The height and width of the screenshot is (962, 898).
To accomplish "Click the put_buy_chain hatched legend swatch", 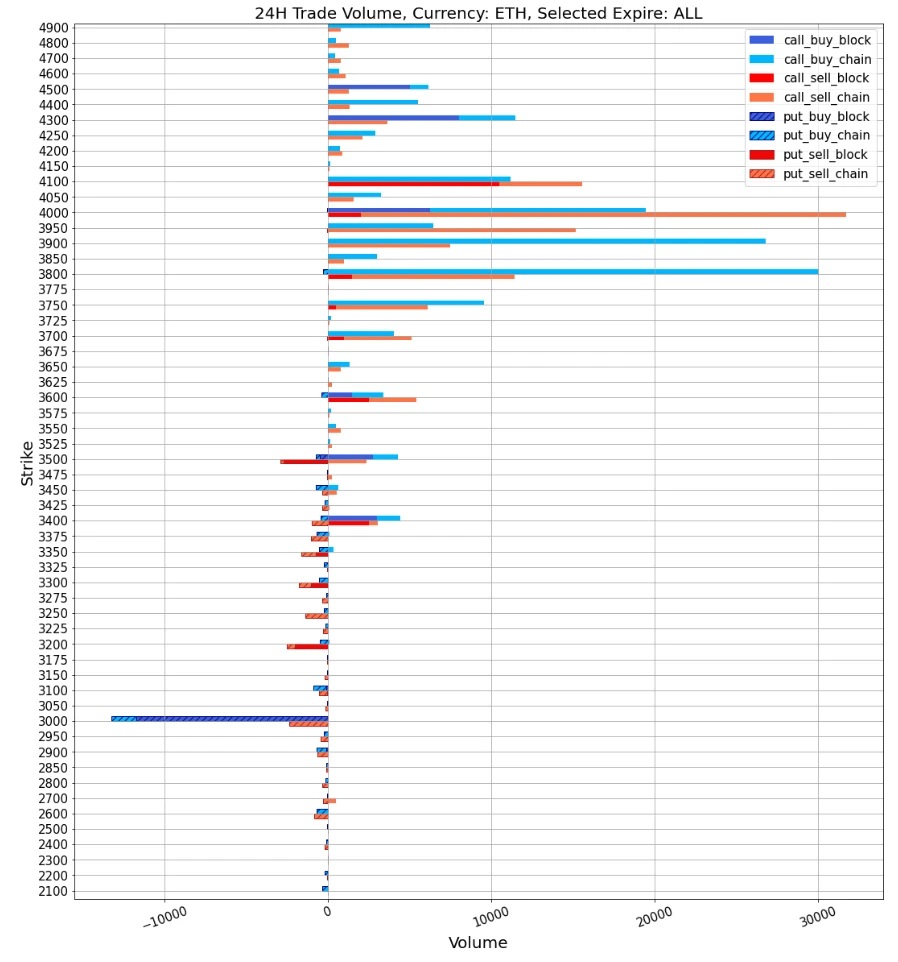I will coord(762,135).
